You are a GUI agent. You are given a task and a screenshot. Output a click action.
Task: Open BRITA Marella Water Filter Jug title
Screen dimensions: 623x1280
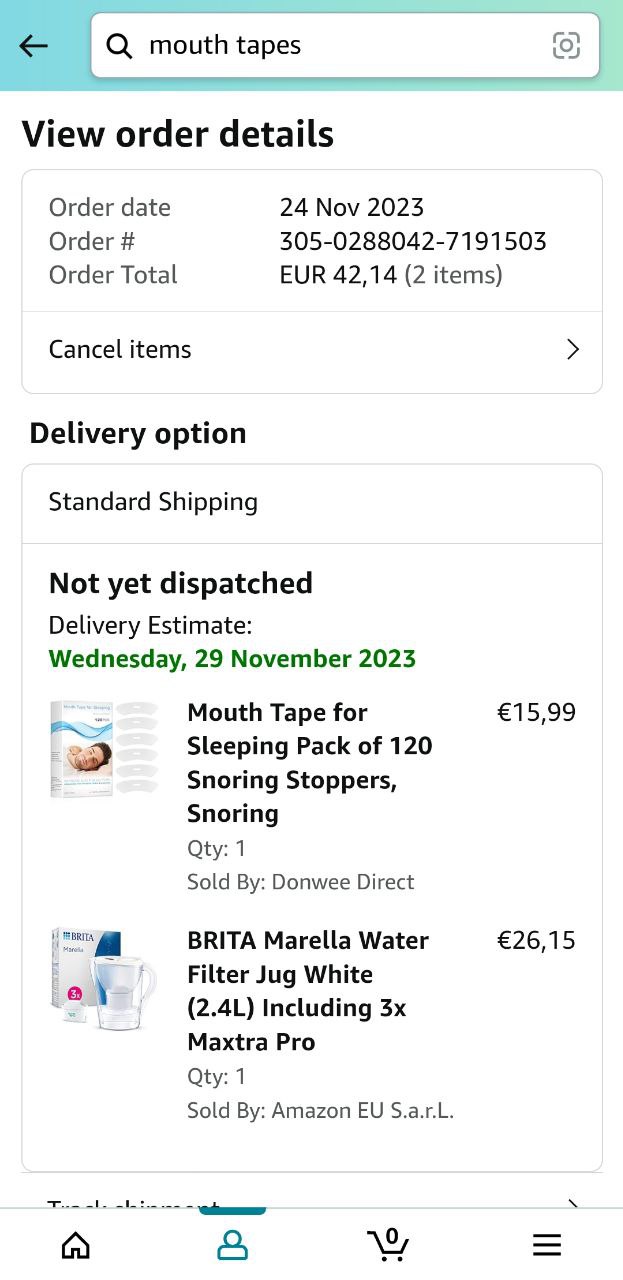pyautogui.click(x=308, y=990)
